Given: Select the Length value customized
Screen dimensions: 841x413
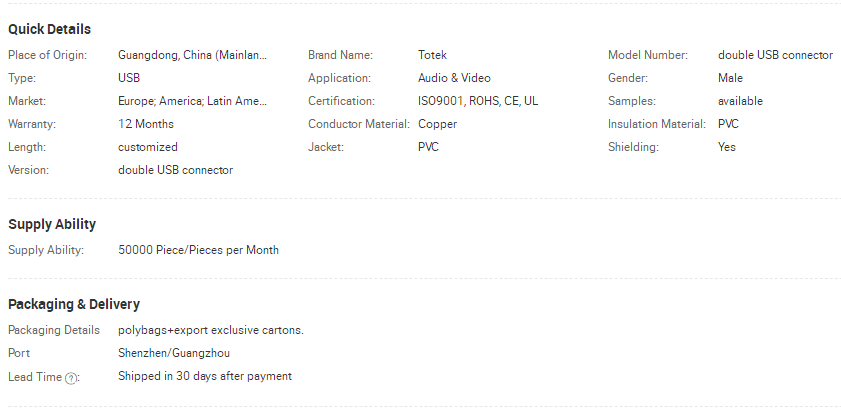Looking at the screenshot, I should click(x=148, y=147).
